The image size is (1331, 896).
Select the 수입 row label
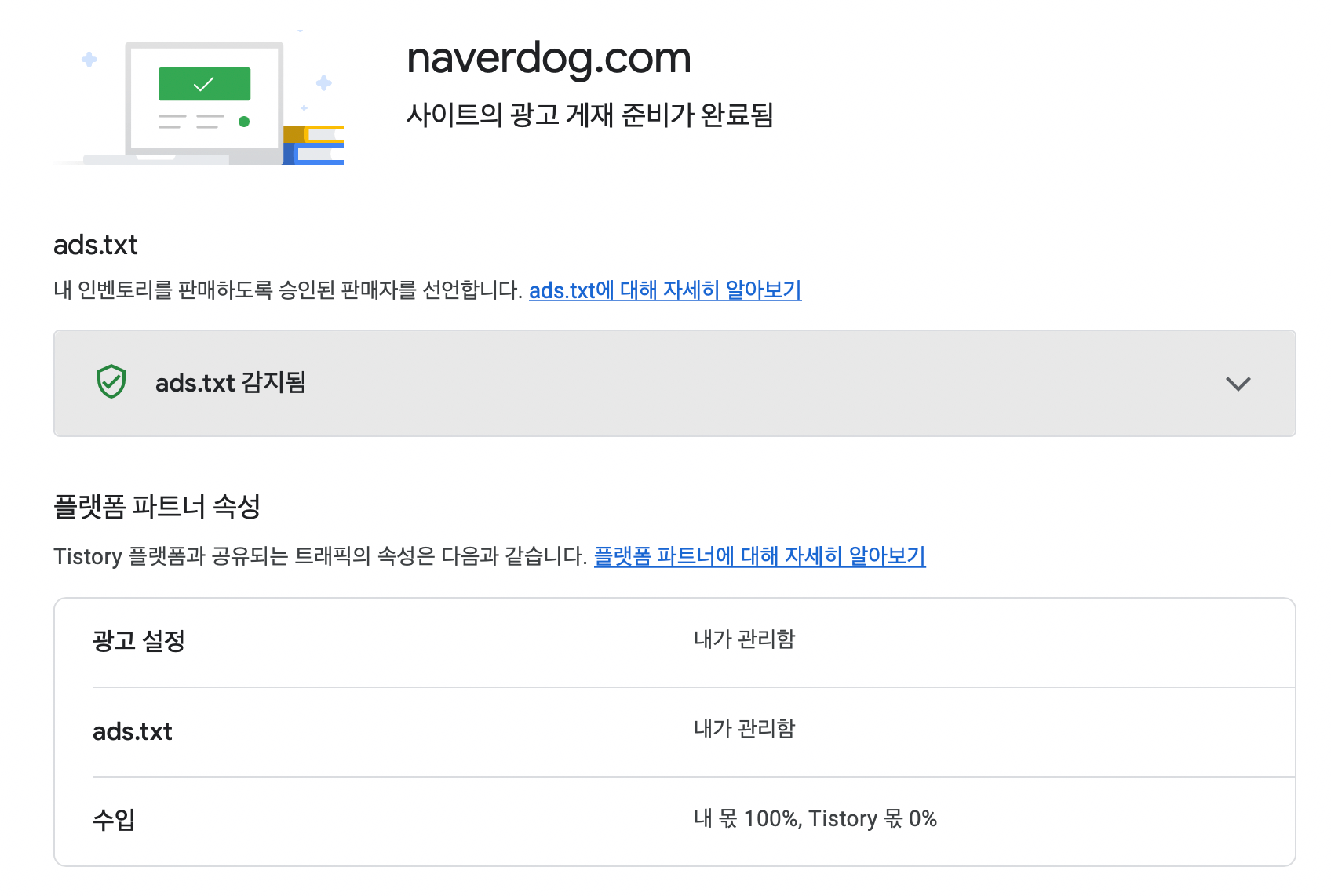tap(114, 819)
